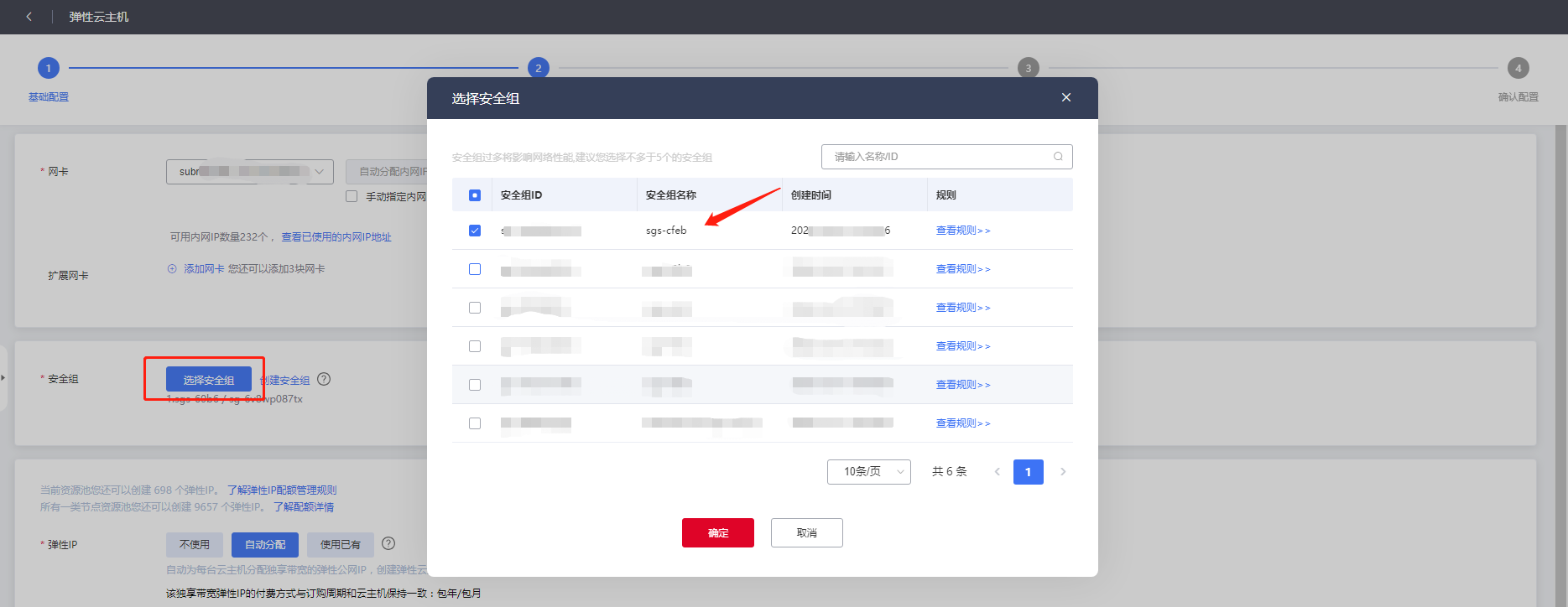
Task: Select 自动分配 for 弹性IP
Action: click(x=265, y=545)
